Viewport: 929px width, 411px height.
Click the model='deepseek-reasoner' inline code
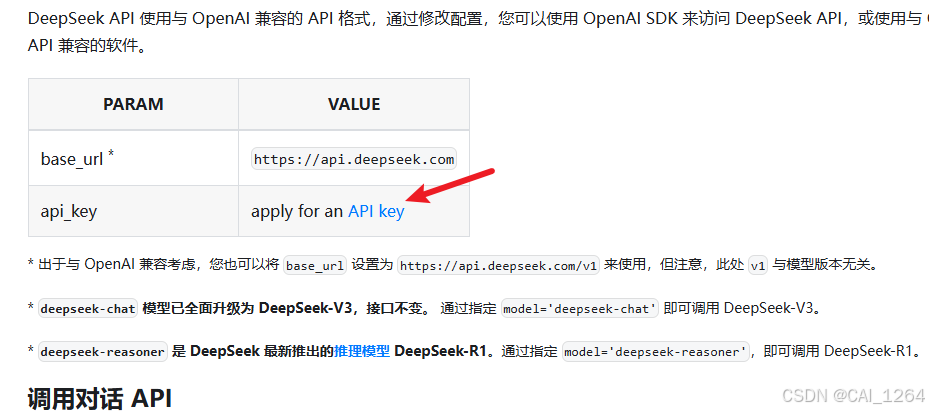point(656,352)
